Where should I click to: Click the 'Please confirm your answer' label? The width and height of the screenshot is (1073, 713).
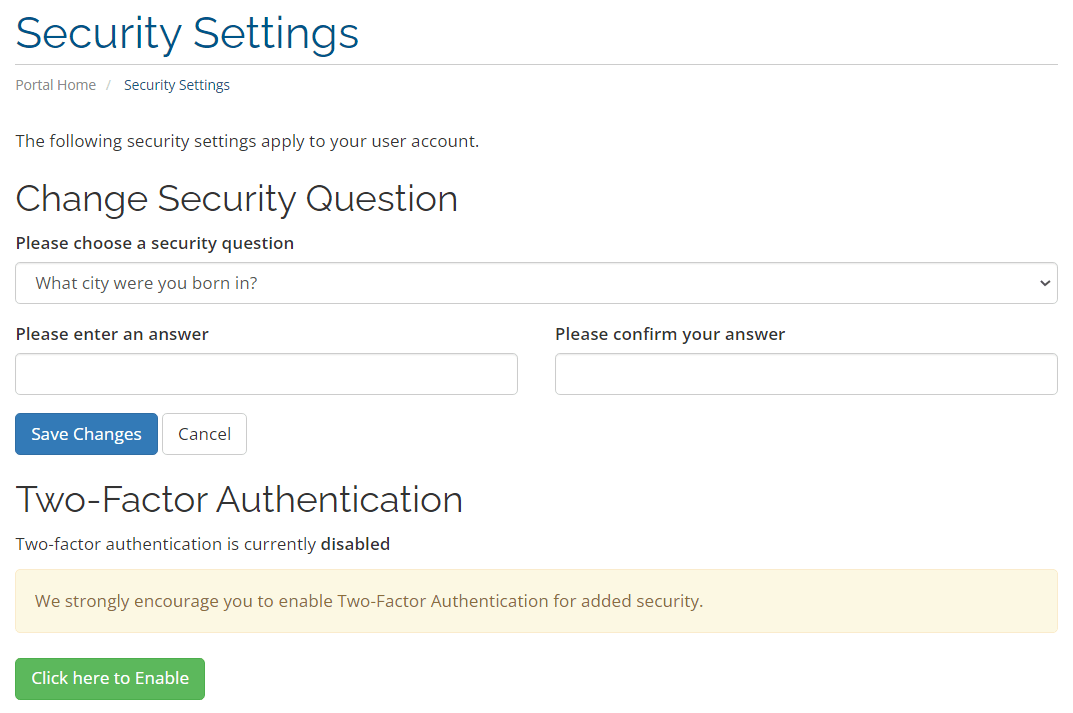coord(670,334)
